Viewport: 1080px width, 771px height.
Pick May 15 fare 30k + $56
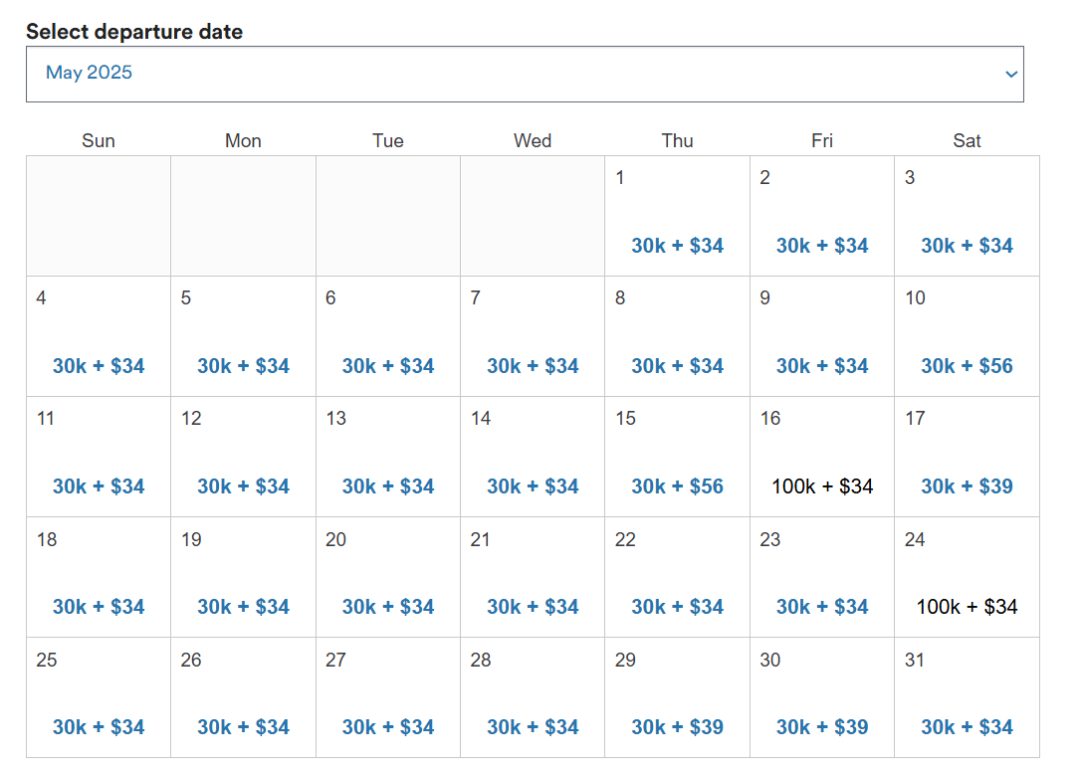677,457
